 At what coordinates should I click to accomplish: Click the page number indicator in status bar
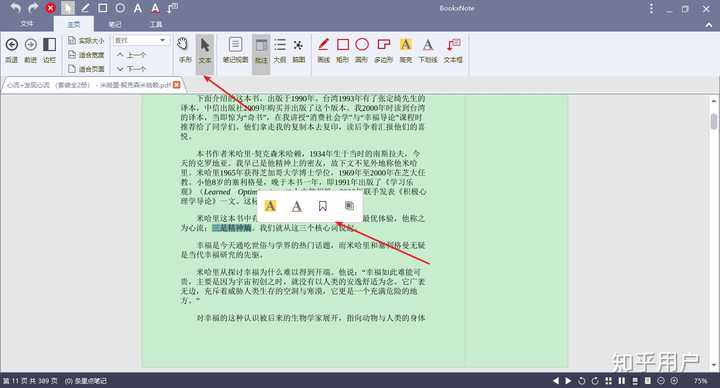[30, 381]
